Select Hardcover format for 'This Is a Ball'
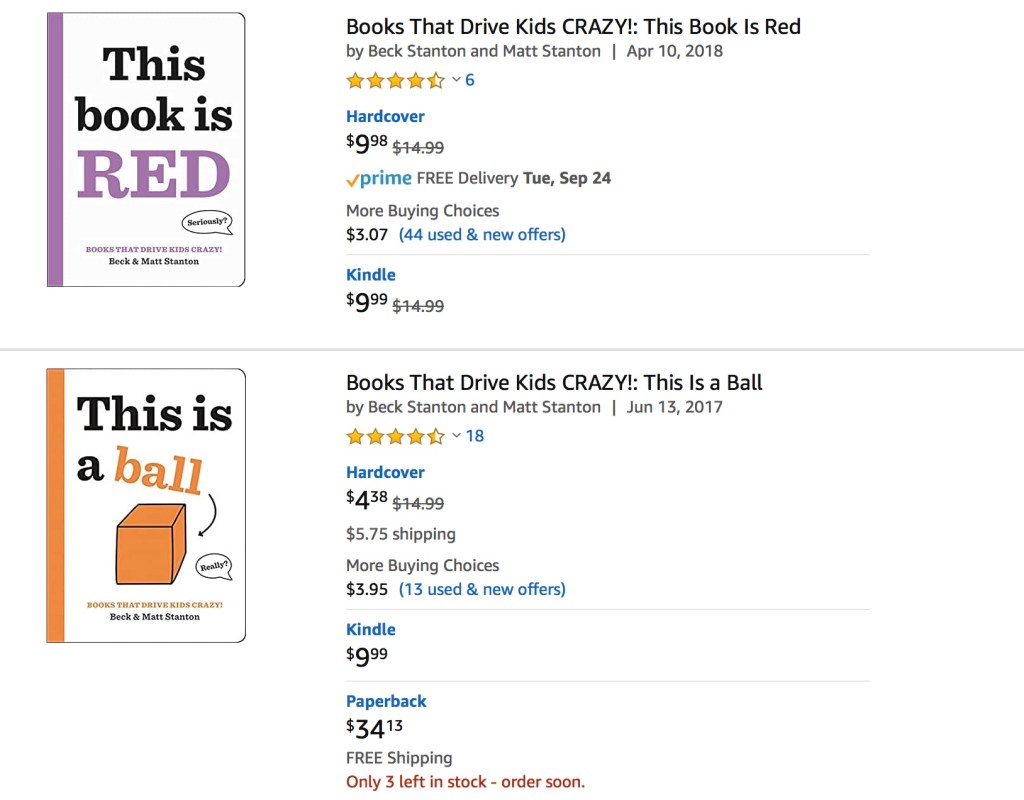Screen dimensions: 1024x800 tap(385, 472)
